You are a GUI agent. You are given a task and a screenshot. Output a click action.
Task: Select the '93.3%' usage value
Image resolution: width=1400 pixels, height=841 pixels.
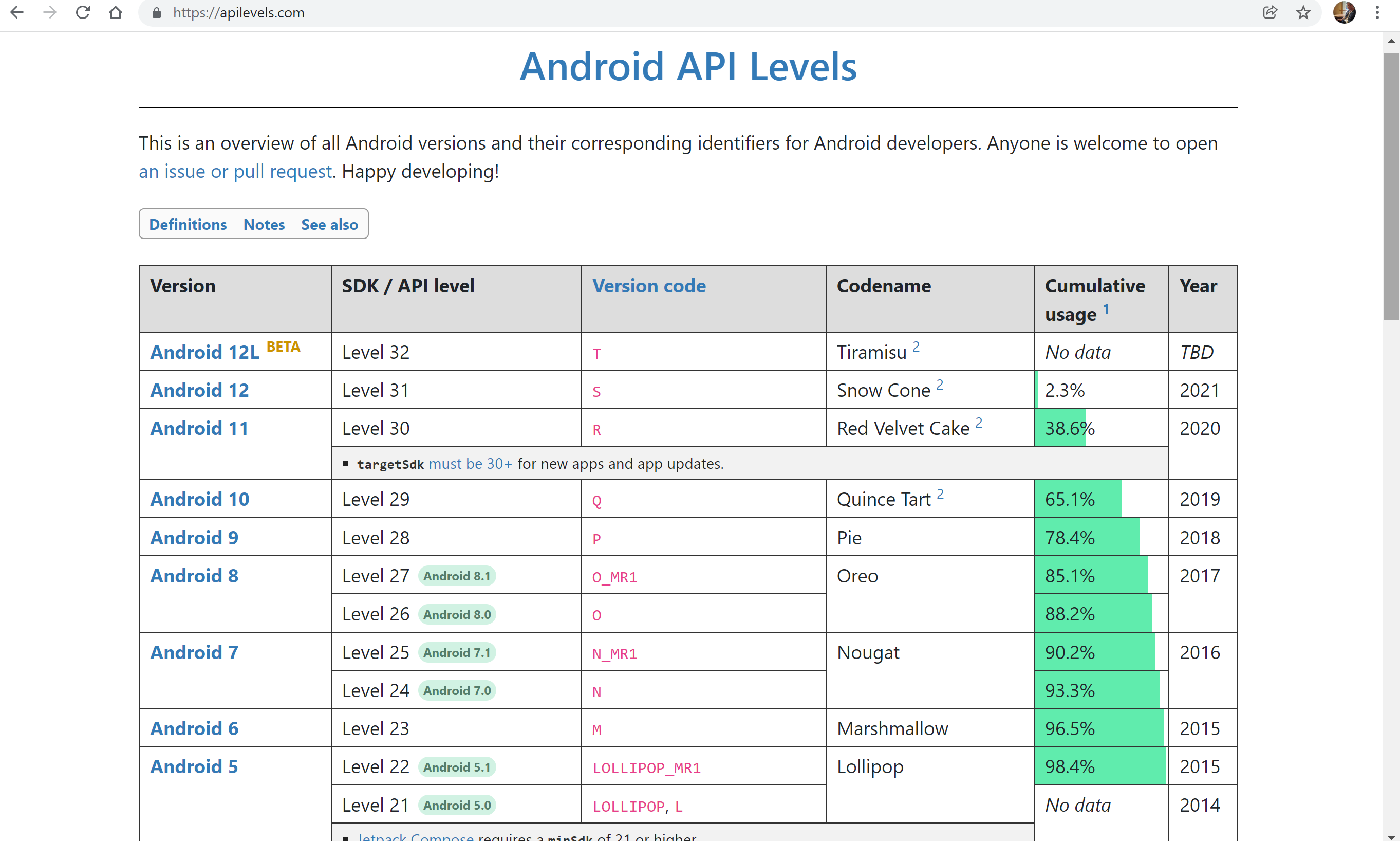1070,690
